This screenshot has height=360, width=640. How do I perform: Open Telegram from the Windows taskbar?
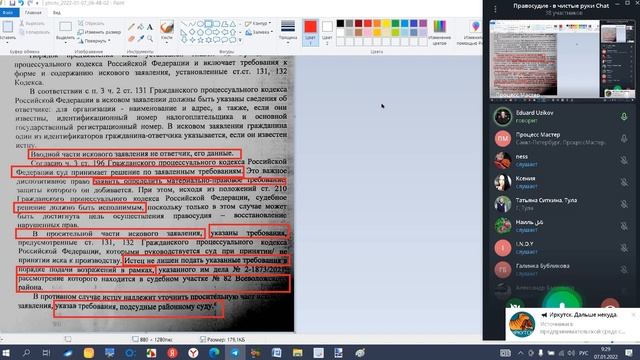click(x=235, y=353)
